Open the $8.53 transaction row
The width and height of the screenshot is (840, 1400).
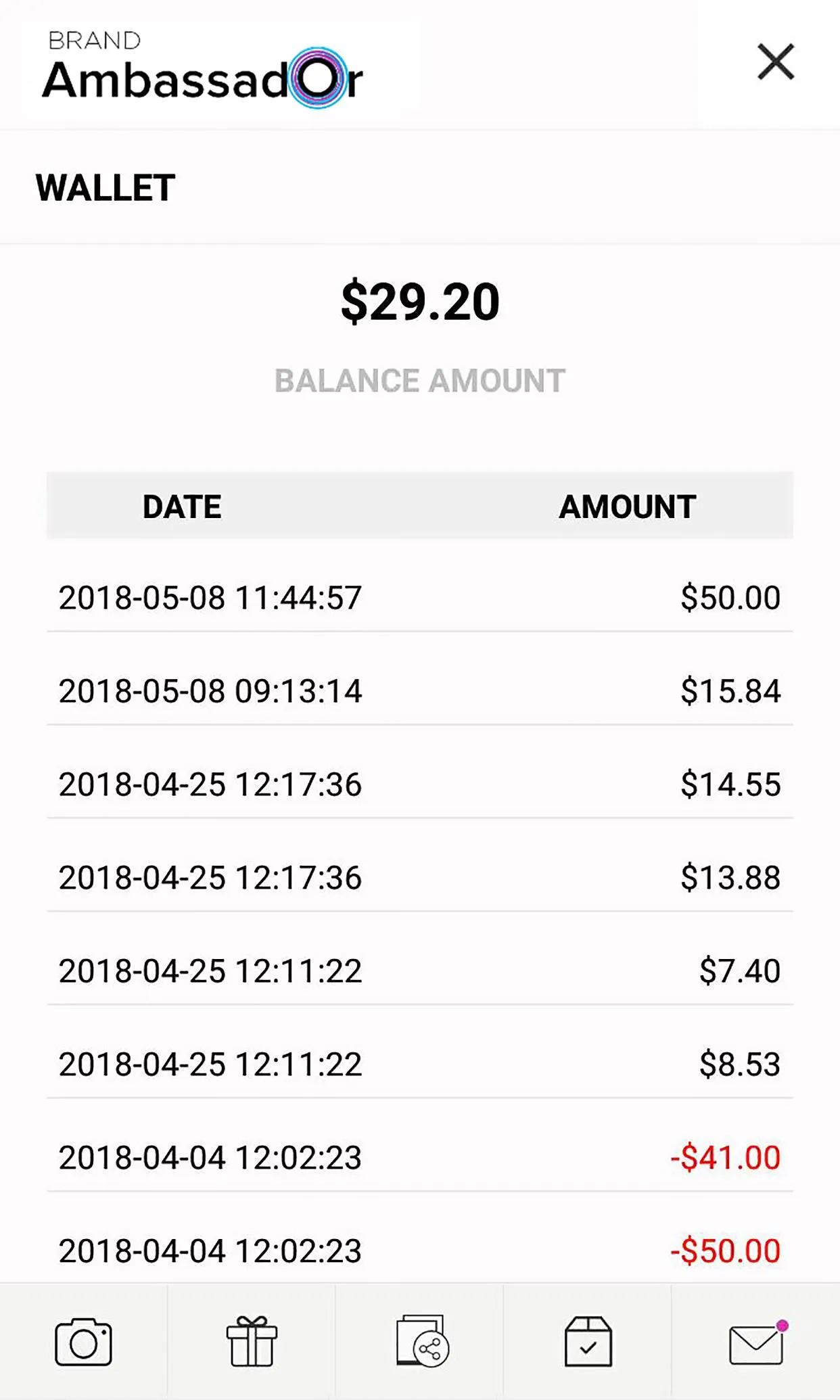420,1065
